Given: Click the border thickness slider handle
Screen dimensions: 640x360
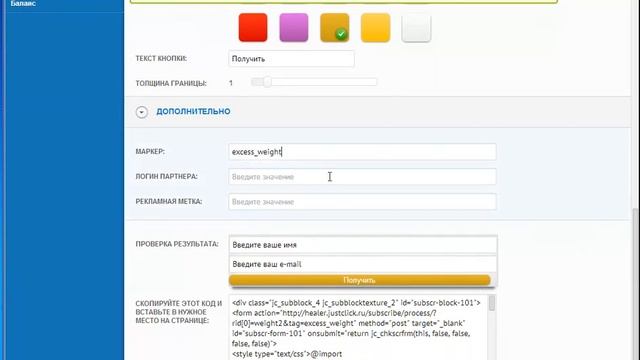Looking at the screenshot, I should [x=267, y=82].
